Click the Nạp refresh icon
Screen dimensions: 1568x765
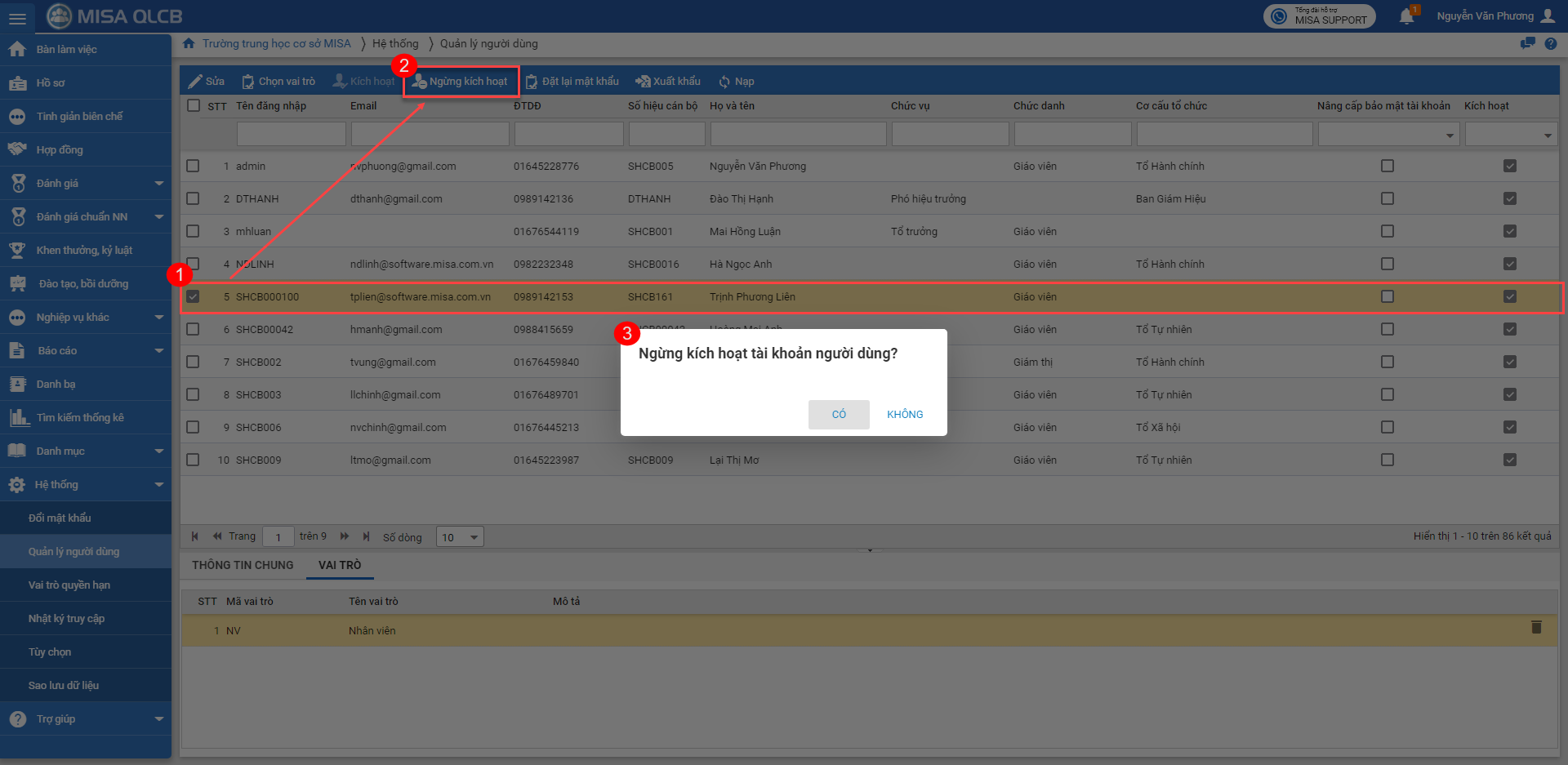pos(724,82)
